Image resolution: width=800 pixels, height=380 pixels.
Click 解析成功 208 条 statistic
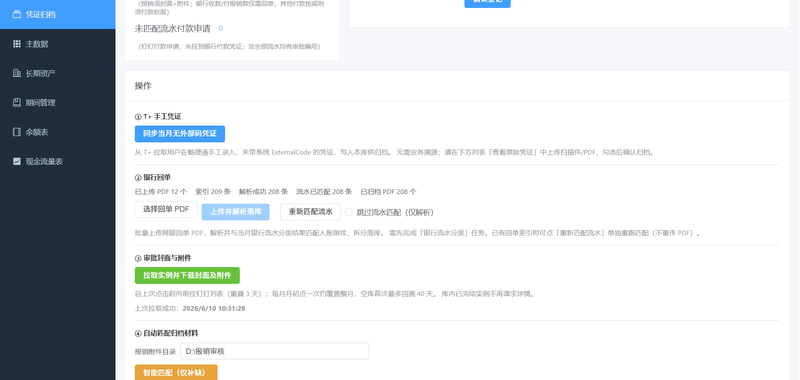263,192
